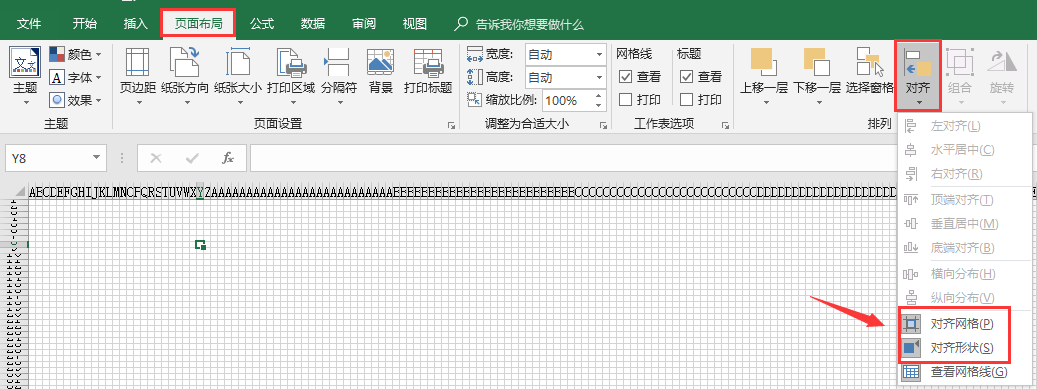The image size is (1037, 389).
Task: Open 工作表选项 dialog launcher
Action: [725, 125]
